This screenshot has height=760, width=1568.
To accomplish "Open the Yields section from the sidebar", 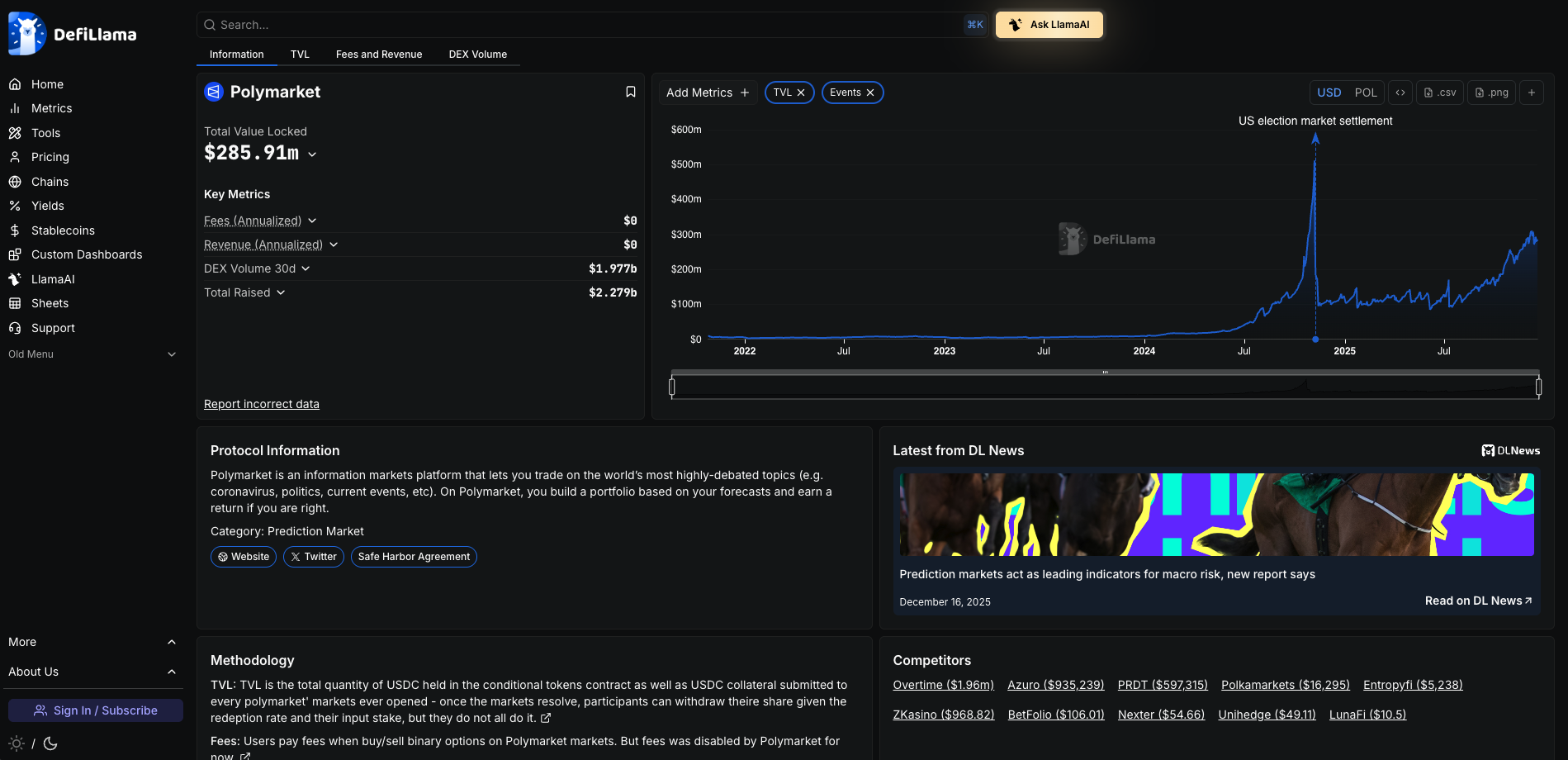I will [x=48, y=206].
